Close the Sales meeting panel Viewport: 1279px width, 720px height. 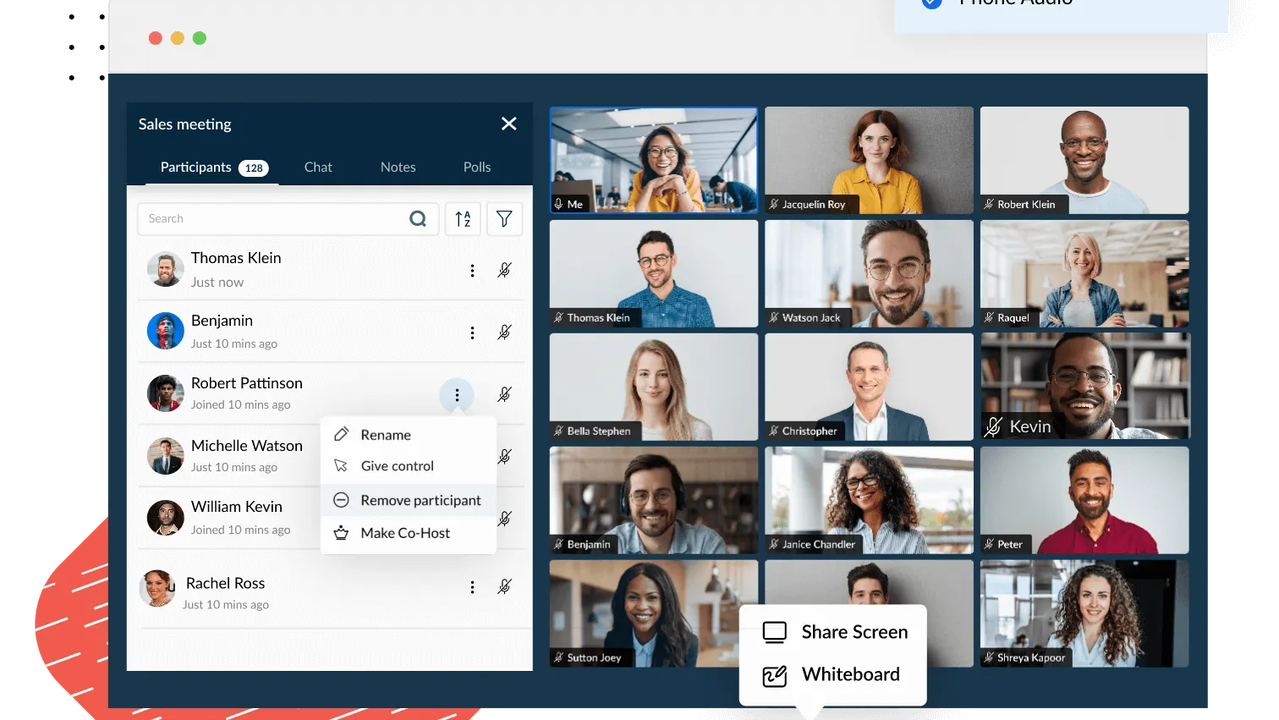[x=509, y=124]
